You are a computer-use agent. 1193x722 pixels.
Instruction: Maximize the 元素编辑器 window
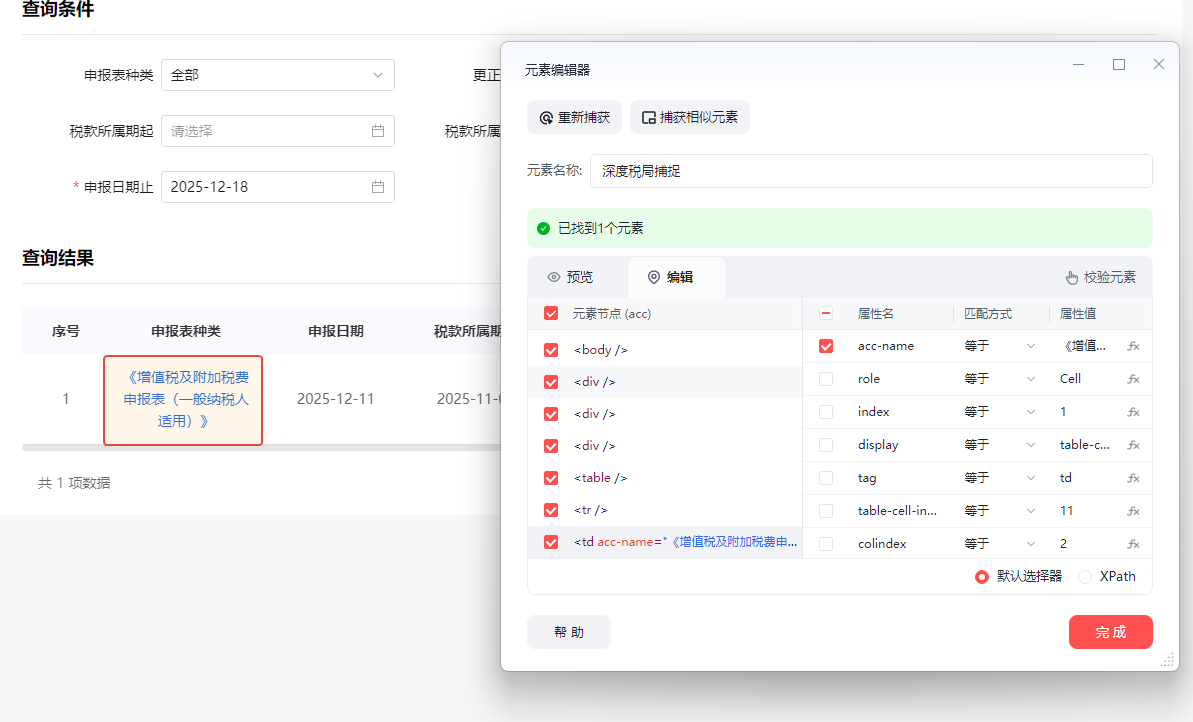click(x=1119, y=64)
